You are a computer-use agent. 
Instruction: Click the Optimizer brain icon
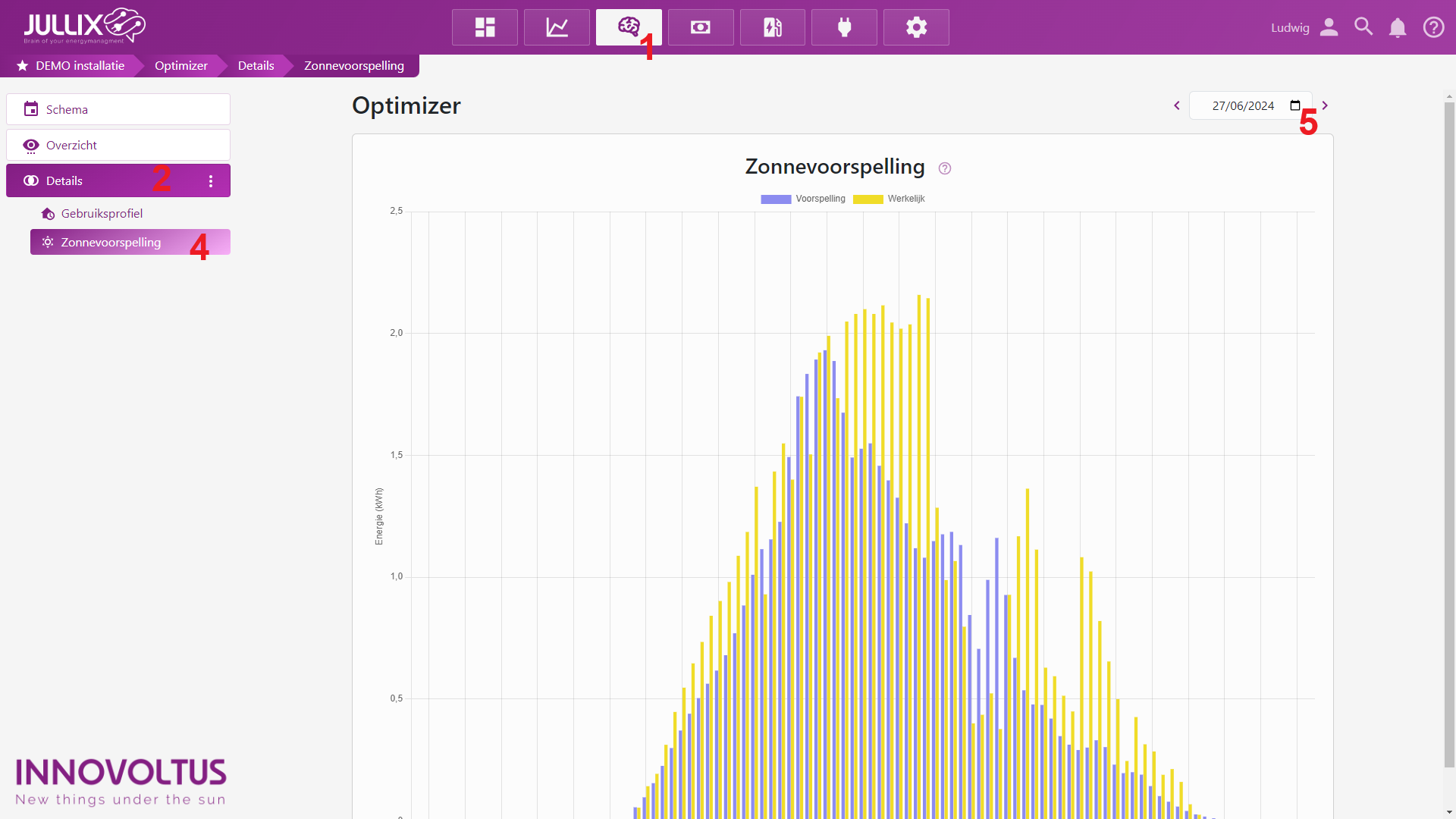628,27
